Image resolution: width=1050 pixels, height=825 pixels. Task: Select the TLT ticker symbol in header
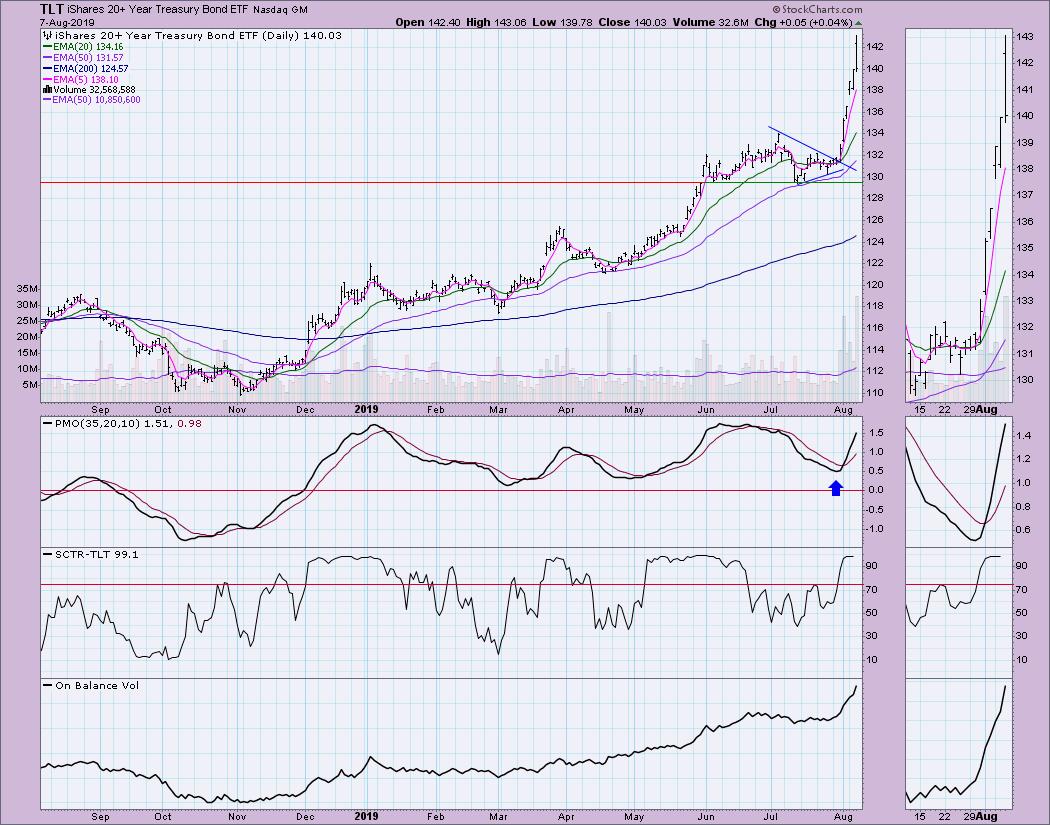click(x=52, y=9)
